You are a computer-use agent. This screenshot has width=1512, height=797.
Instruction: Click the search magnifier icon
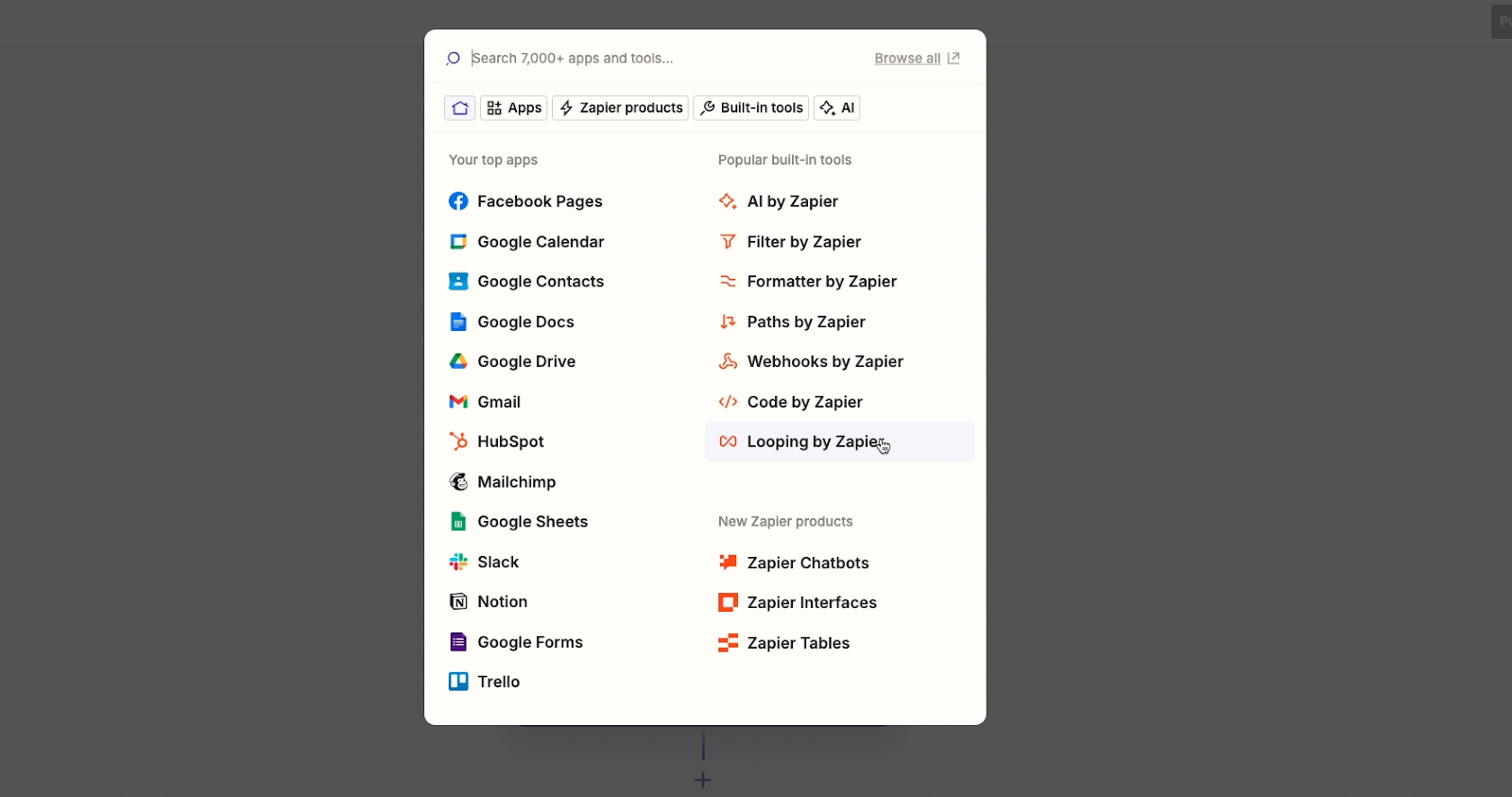(x=454, y=59)
